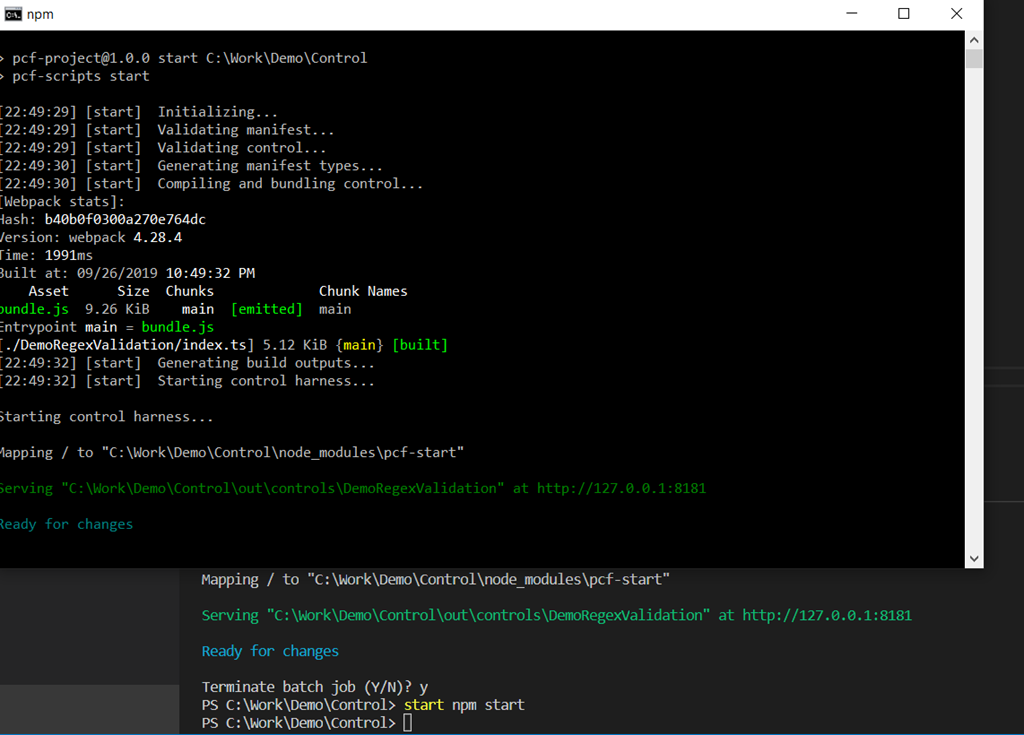Click the npm console scrollbar thumb
The image size is (1024, 735).
click(974, 58)
